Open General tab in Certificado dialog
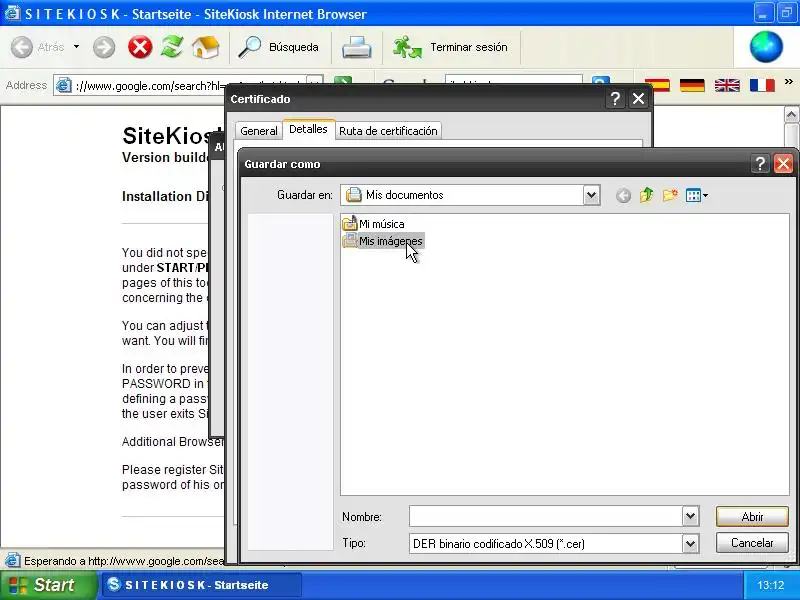Image resolution: width=800 pixels, height=600 pixels. (259, 131)
